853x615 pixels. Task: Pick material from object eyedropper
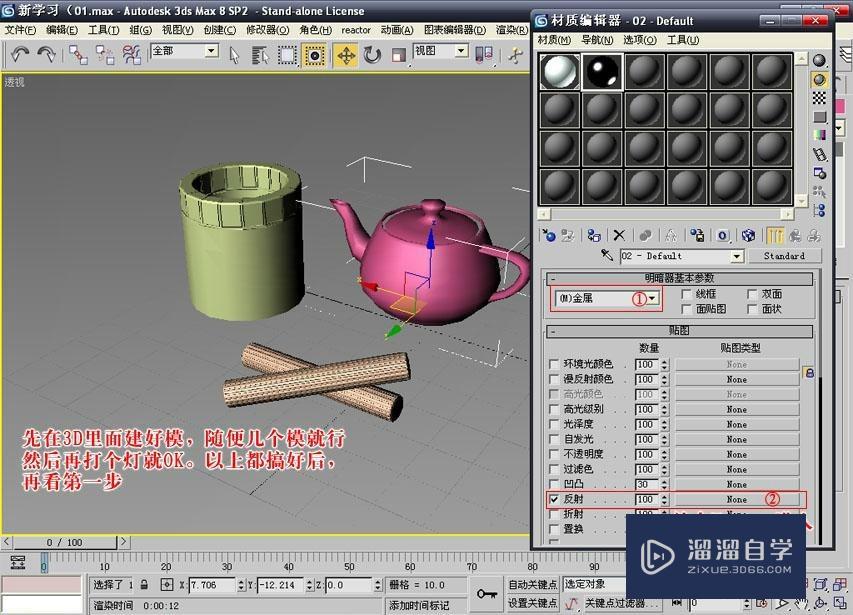607,256
